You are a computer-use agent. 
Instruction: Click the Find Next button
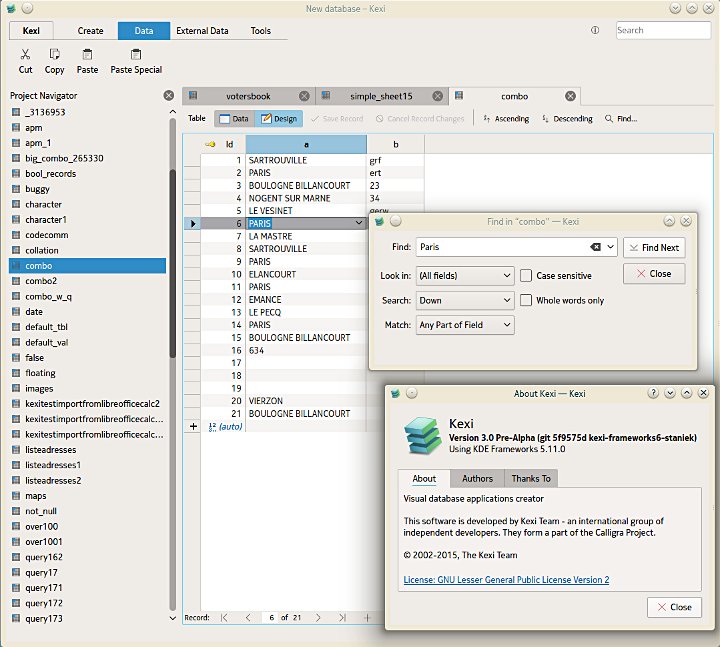point(653,247)
